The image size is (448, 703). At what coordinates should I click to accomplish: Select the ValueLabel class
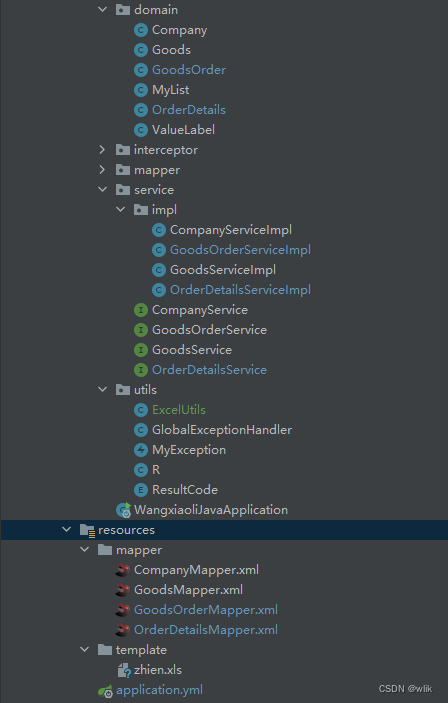(x=183, y=130)
